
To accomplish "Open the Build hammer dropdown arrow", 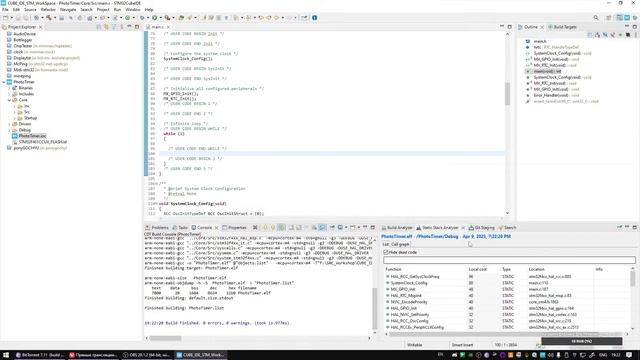I will coord(54,18).
